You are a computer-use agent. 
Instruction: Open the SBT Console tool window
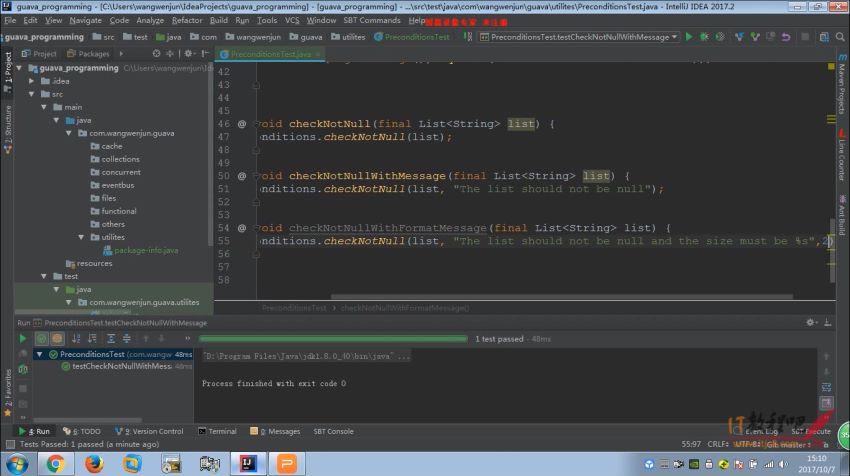click(333, 432)
